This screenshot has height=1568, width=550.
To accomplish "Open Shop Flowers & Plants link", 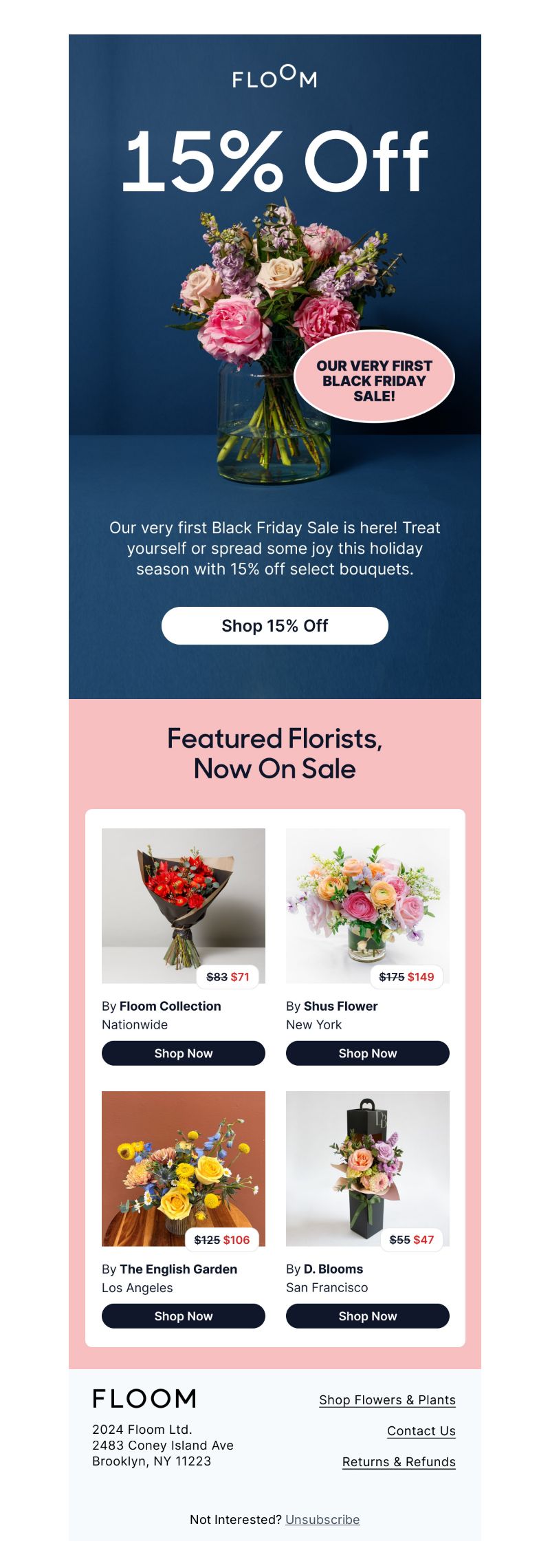I will pyautogui.click(x=387, y=1400).
